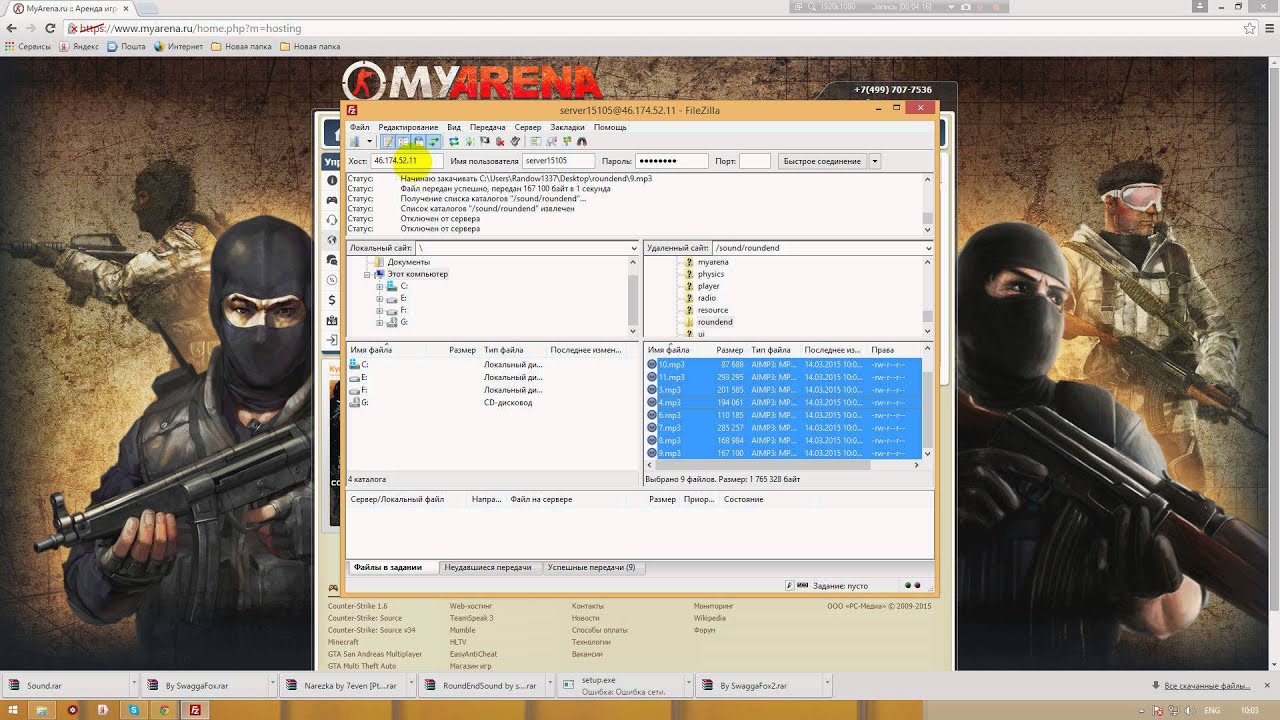Select the physics folder in remote tree

point(711,274)
